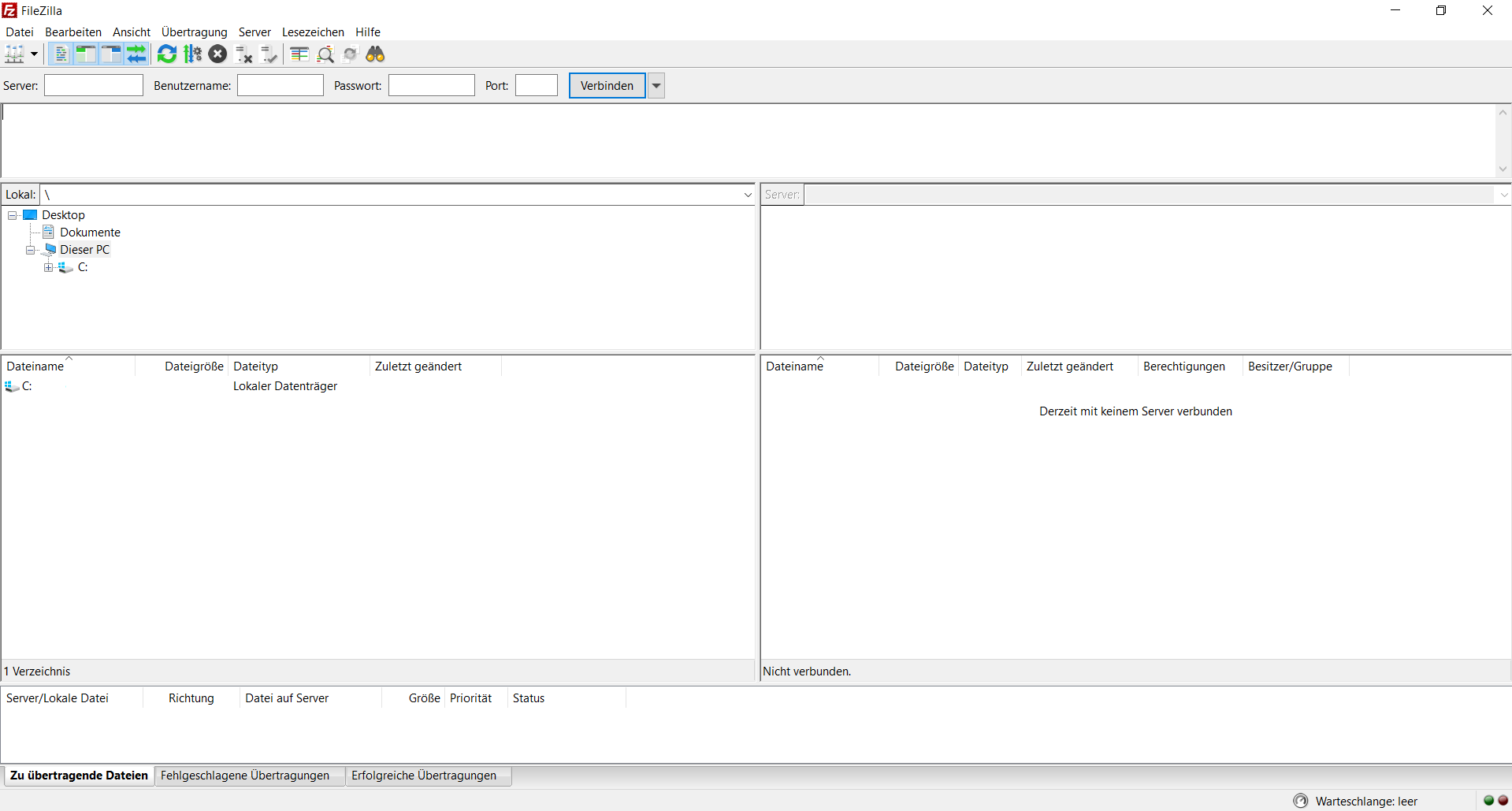Screen dimensions: 1512x811
Task: Open the Lesezeichen menu
Action: (313, 32)
